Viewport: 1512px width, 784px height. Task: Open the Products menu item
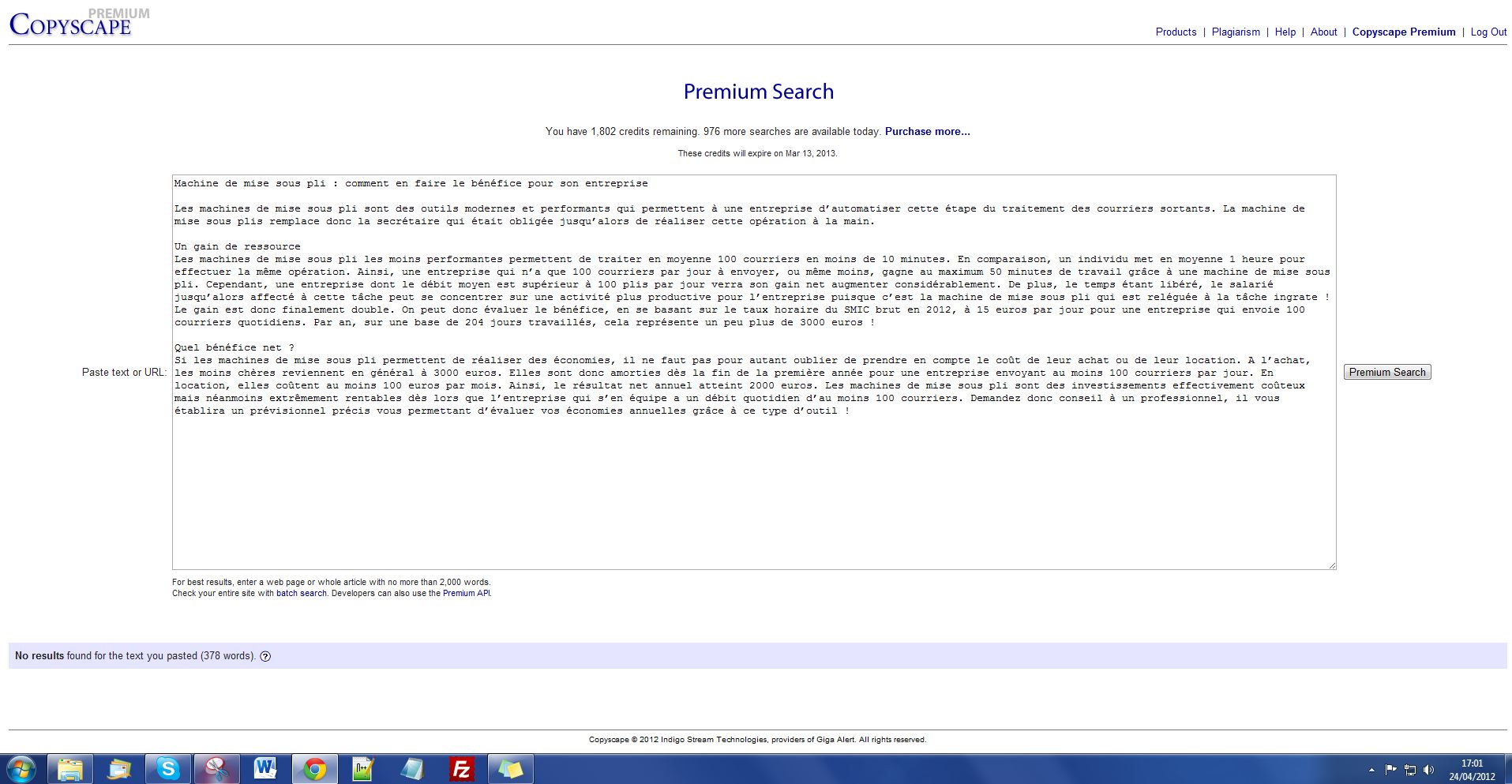coord(1176,32)
